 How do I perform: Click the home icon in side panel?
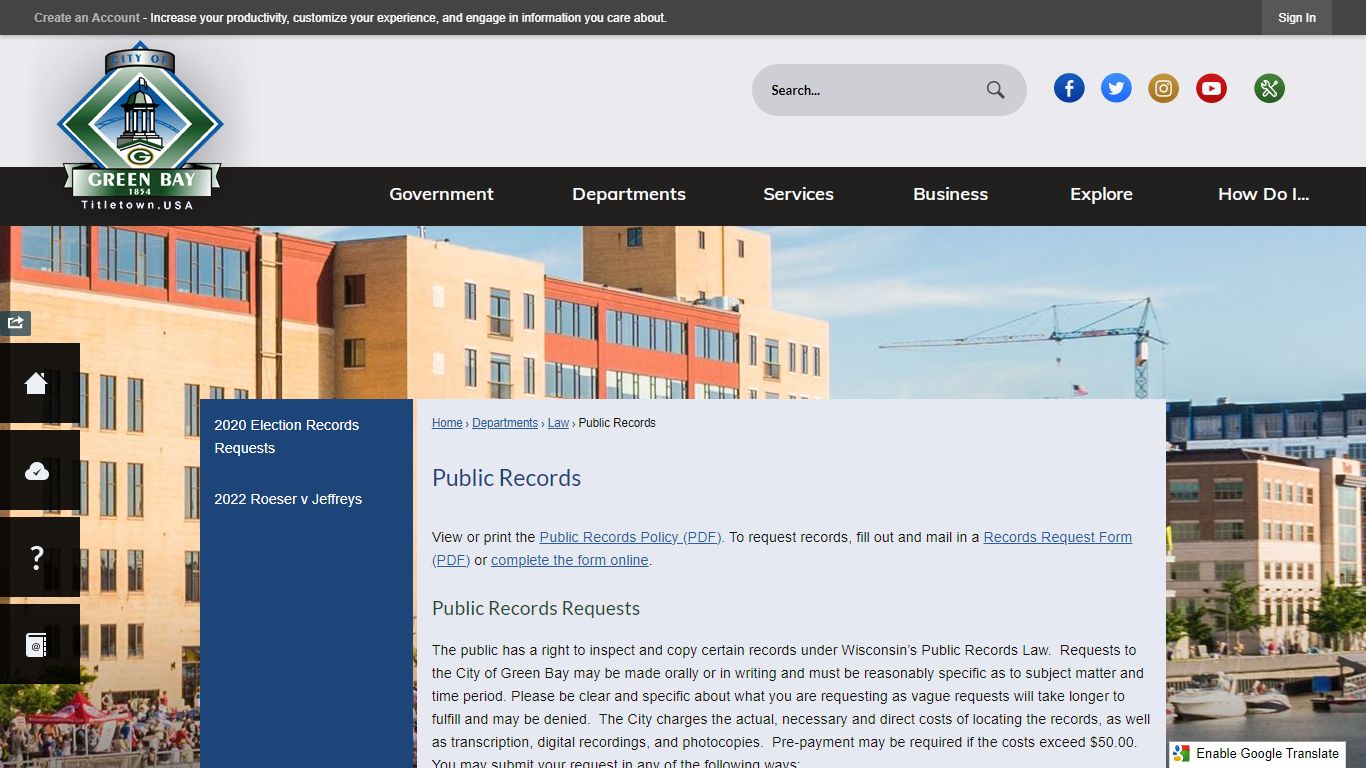38,383
